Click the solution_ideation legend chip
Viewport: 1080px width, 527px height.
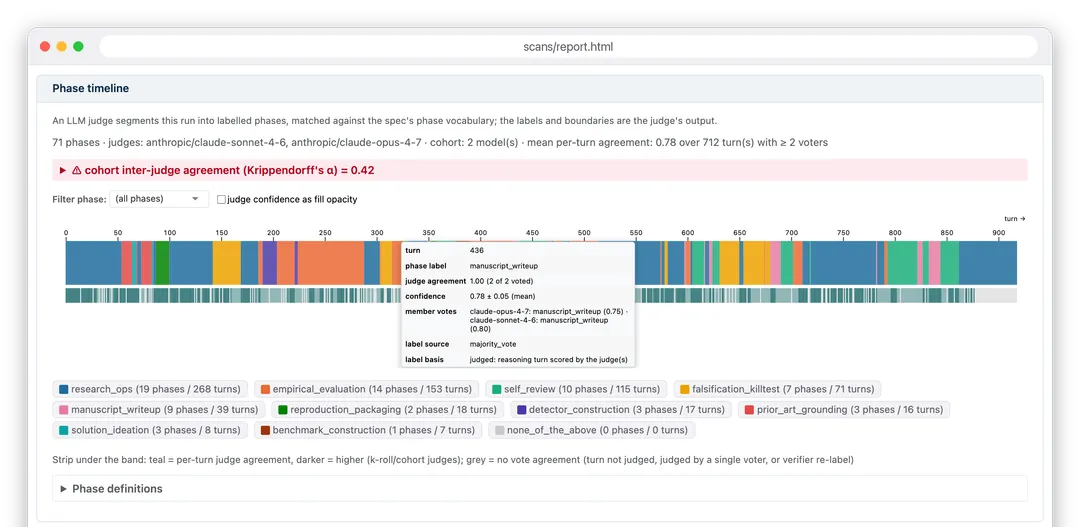coord(150,431)
